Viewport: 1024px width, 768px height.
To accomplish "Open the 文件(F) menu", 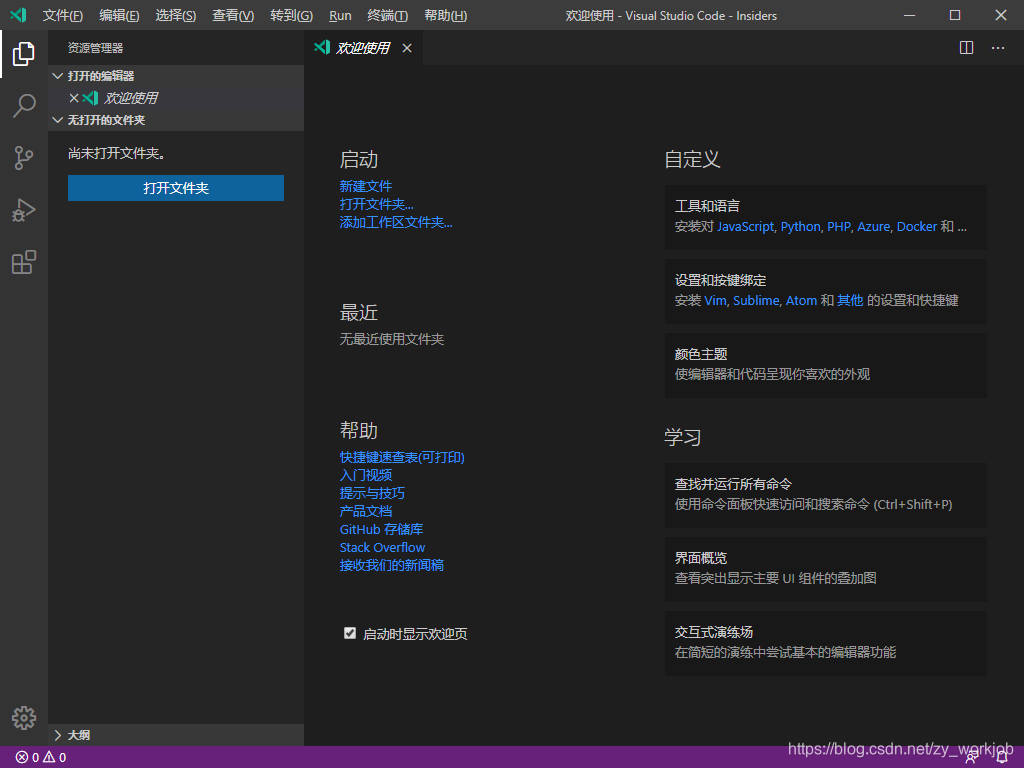I will [63, 16].
